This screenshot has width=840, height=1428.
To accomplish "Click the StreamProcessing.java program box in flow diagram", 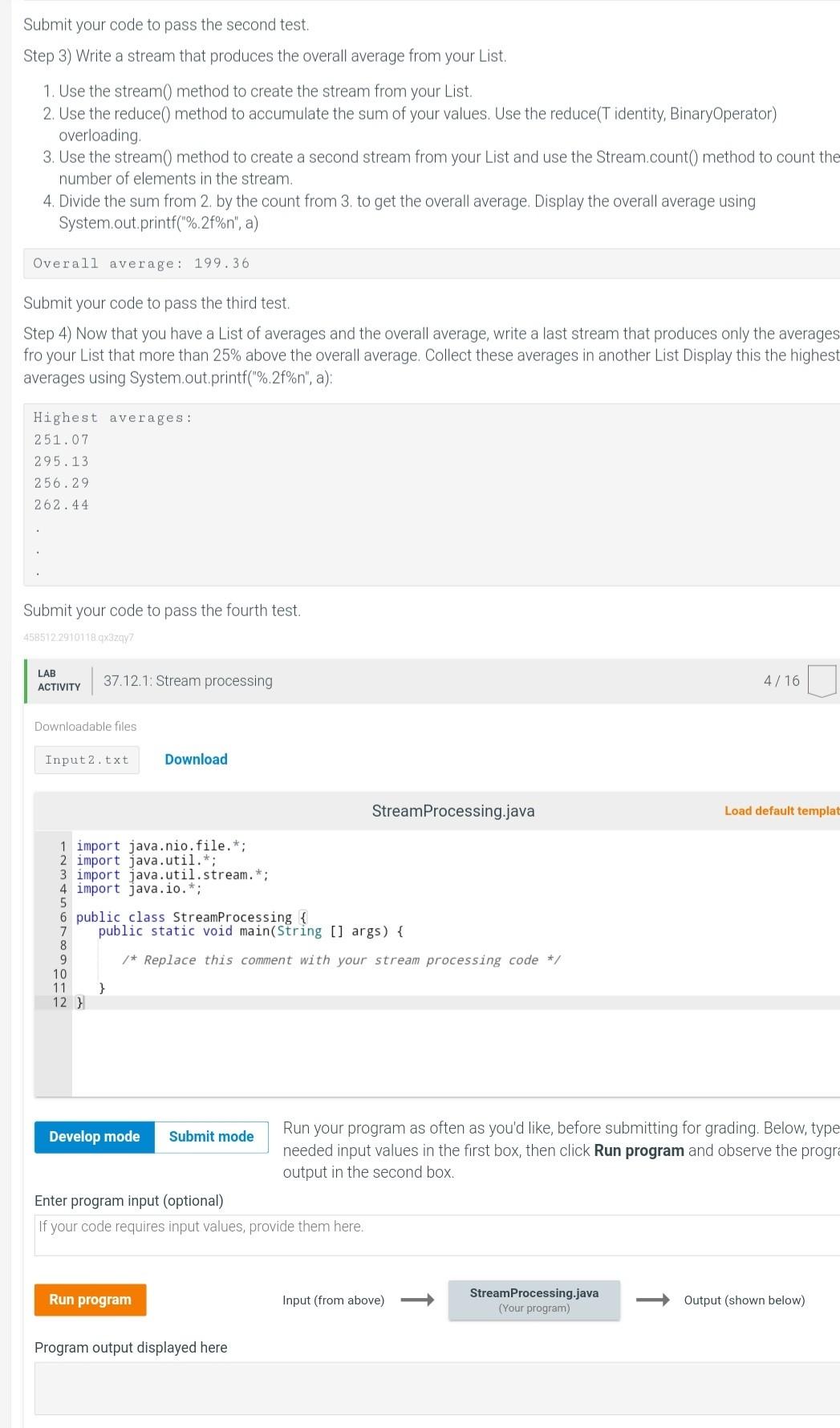I will pos(534,1300).
